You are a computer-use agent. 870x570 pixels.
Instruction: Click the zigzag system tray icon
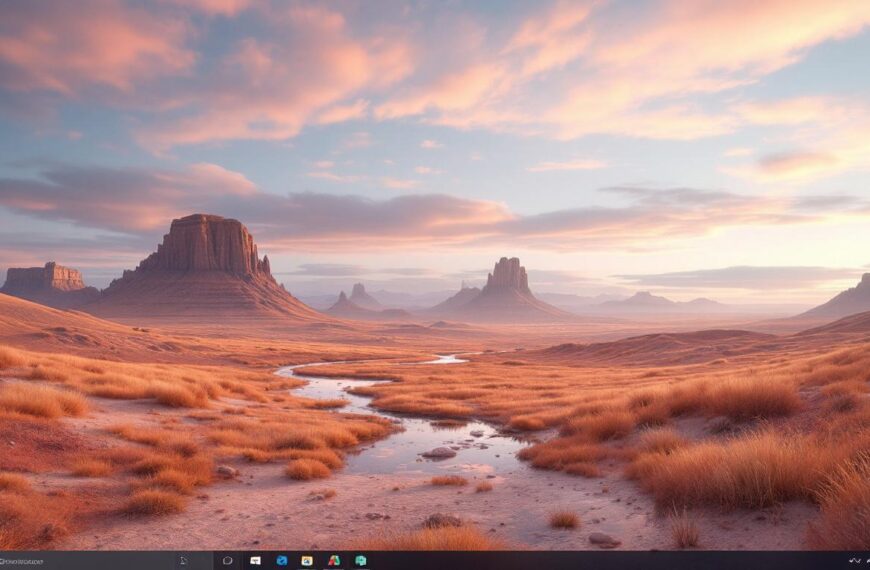[854, 561]
